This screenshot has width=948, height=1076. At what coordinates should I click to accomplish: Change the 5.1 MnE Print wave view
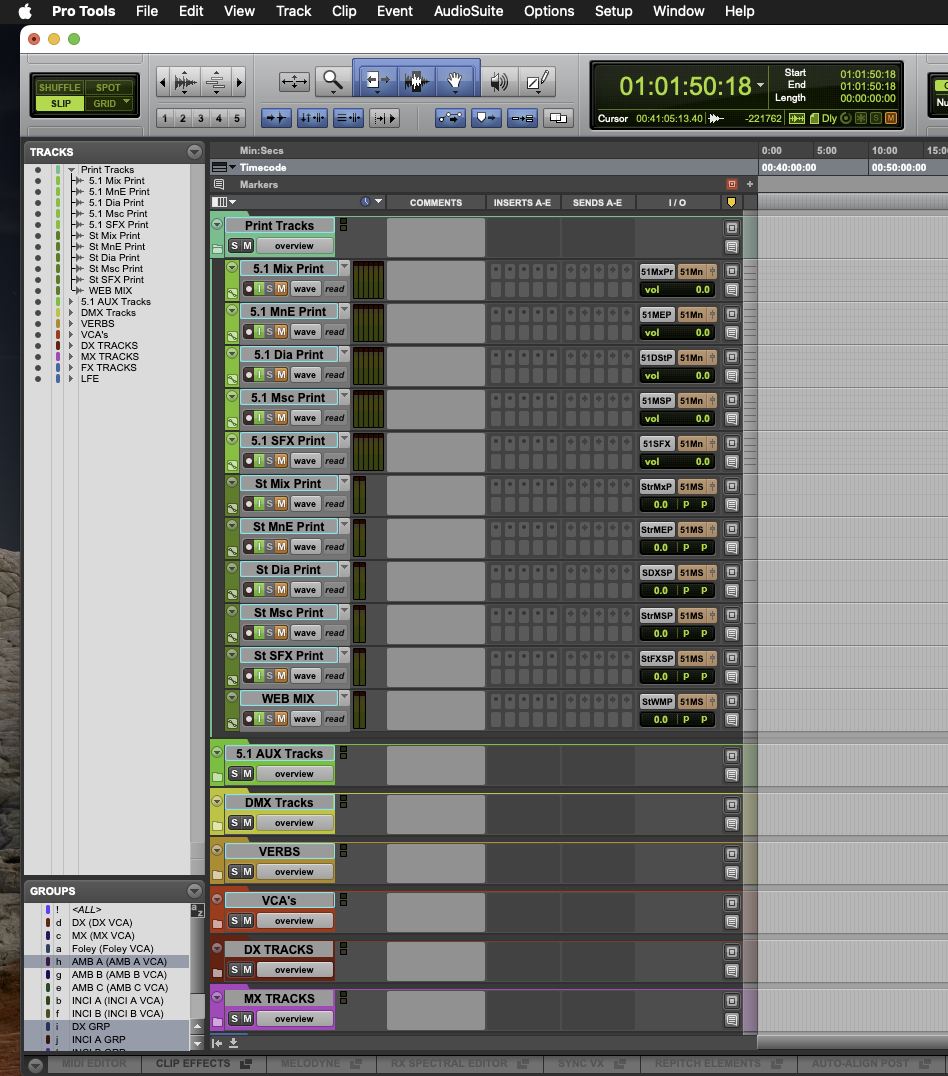(x=305, y=331)
